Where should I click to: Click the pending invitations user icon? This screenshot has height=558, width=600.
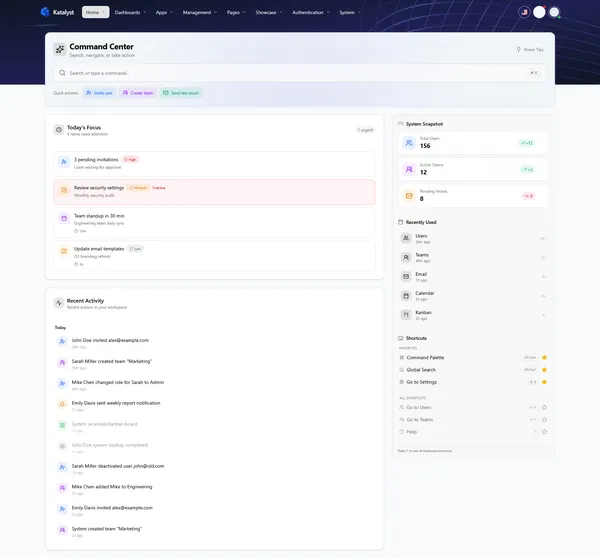[64, 162]
